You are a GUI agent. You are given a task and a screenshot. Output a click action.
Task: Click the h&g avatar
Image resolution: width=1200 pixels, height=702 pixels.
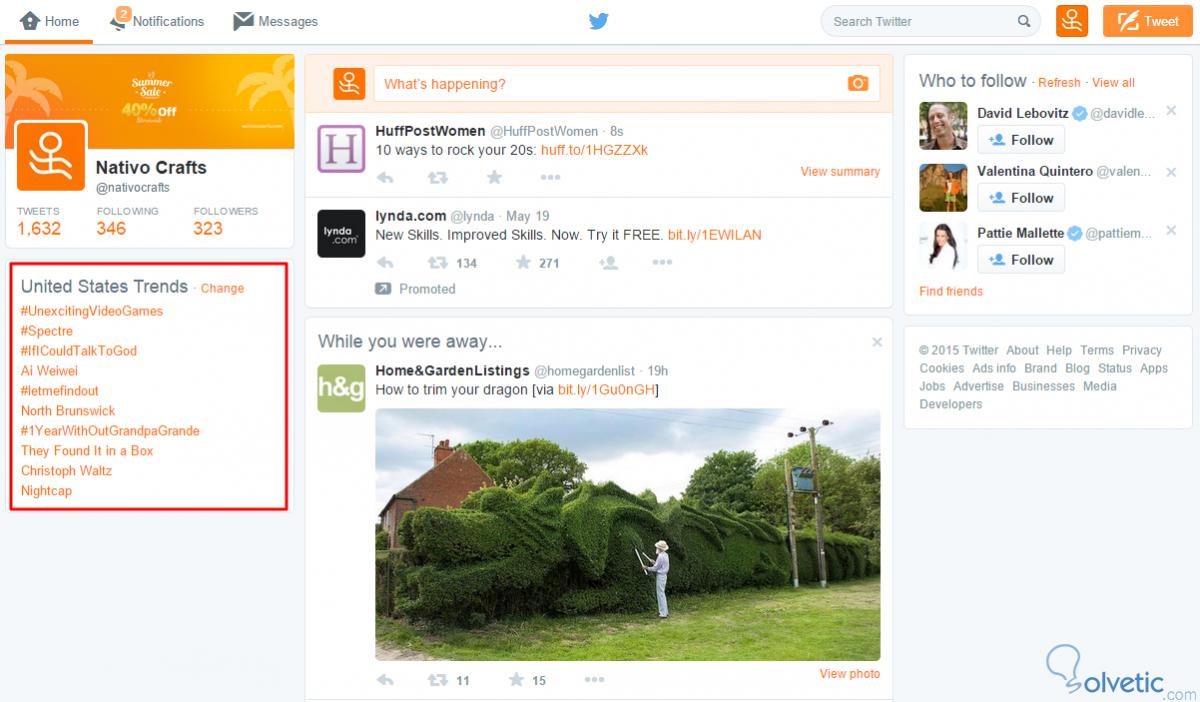click(341, 389)
